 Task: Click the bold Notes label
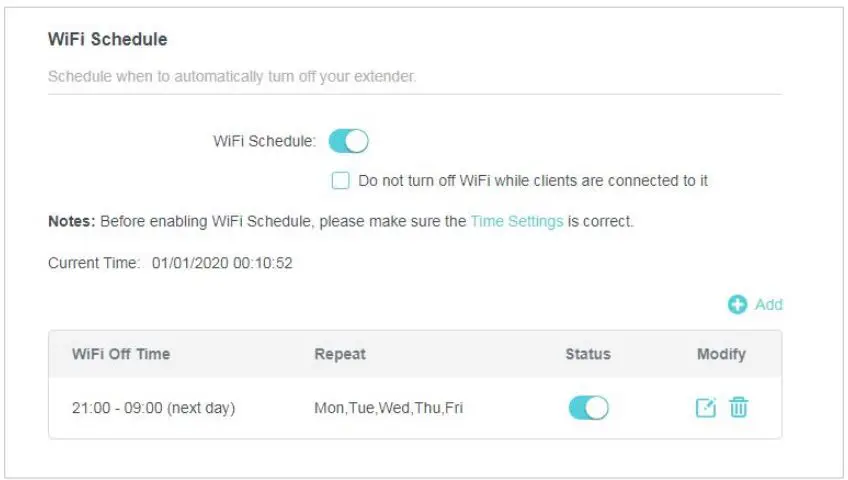[71, 221]
